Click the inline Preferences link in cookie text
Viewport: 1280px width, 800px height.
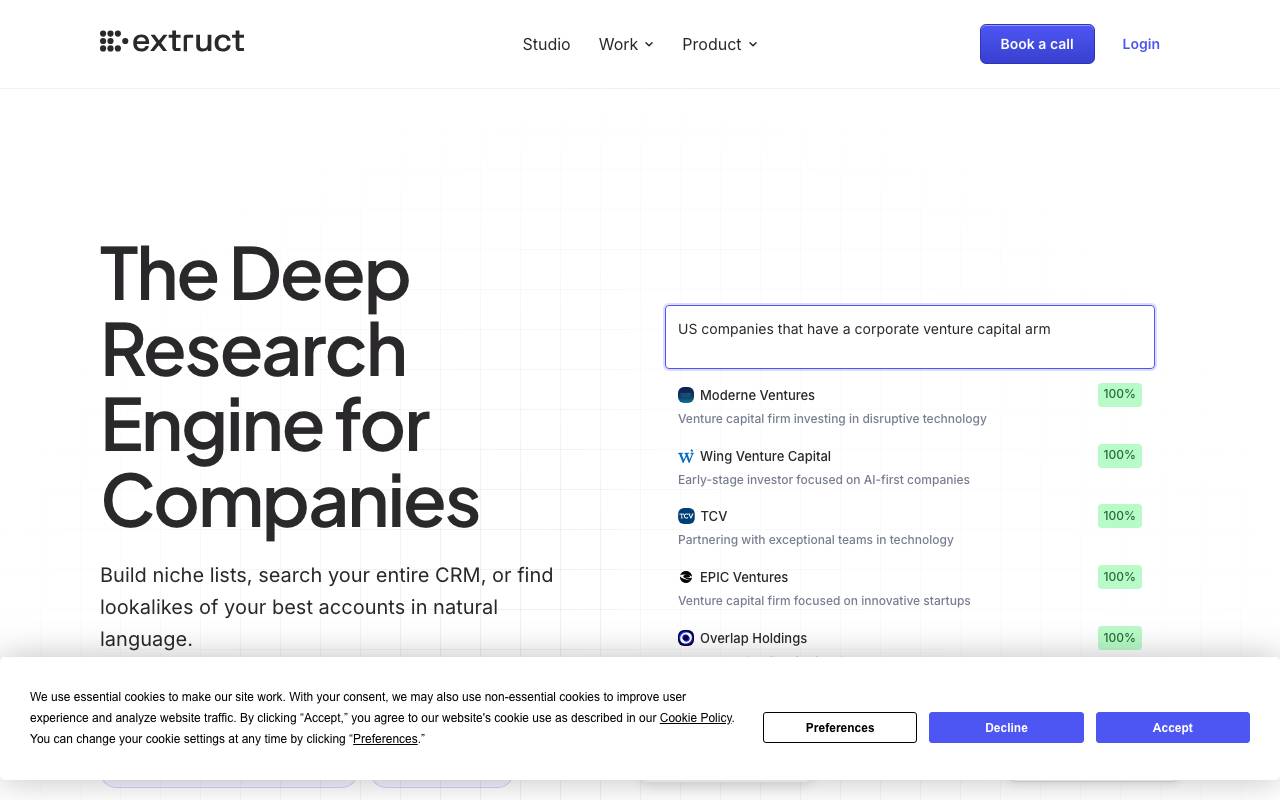[385, 739]
